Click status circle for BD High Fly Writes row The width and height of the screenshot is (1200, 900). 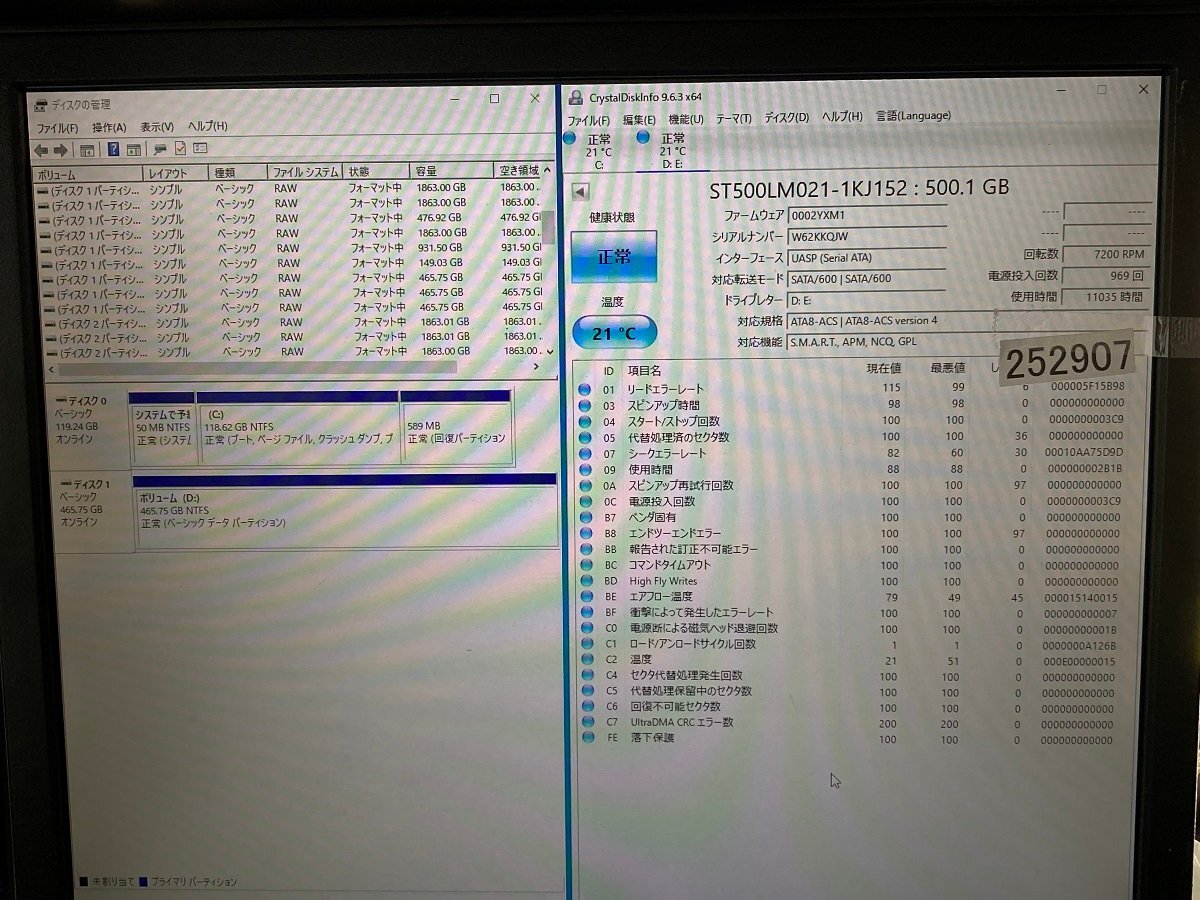(x=585, y=580)
